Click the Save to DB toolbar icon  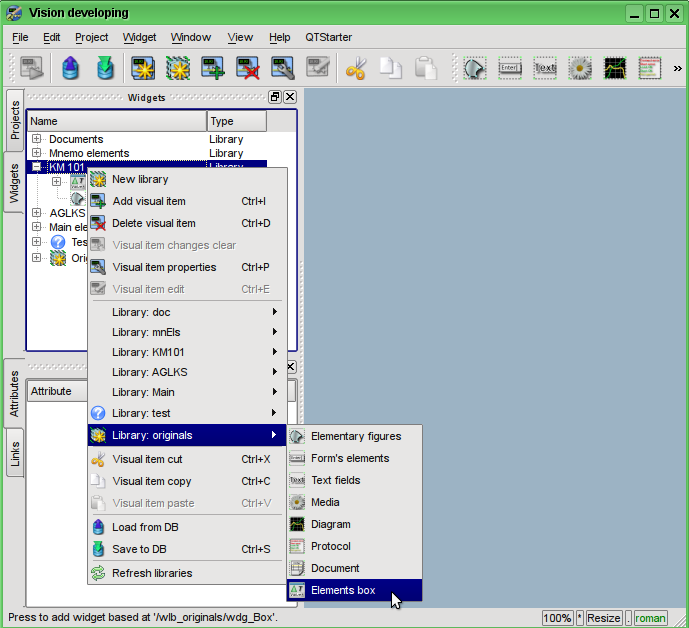[105, 69]
